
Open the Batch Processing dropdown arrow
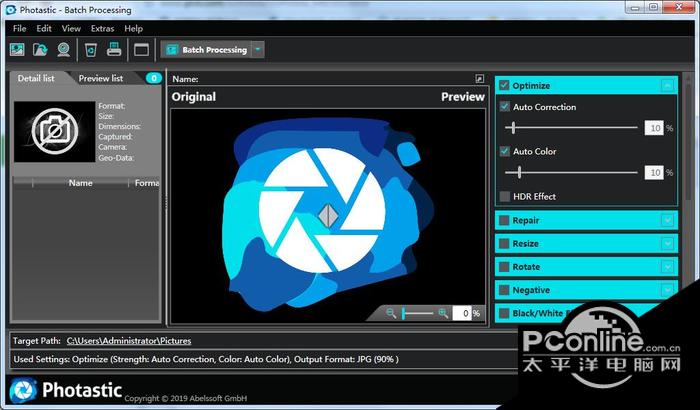(258, 50)
